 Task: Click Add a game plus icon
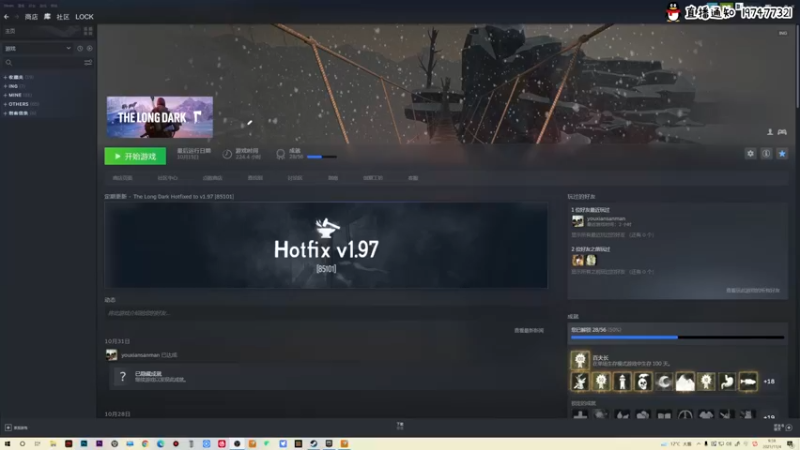point(8,428)
